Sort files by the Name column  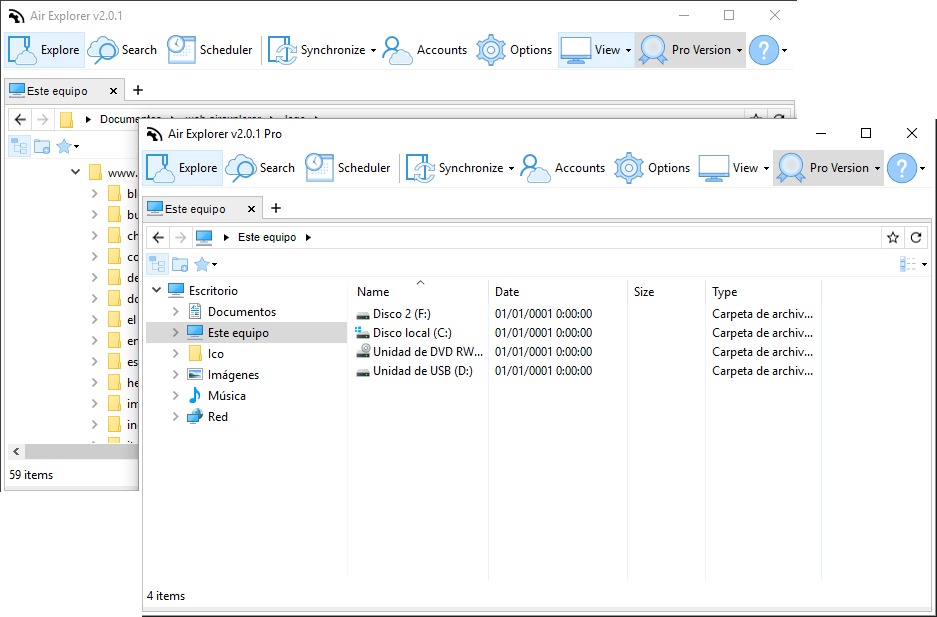click(418, 291)
